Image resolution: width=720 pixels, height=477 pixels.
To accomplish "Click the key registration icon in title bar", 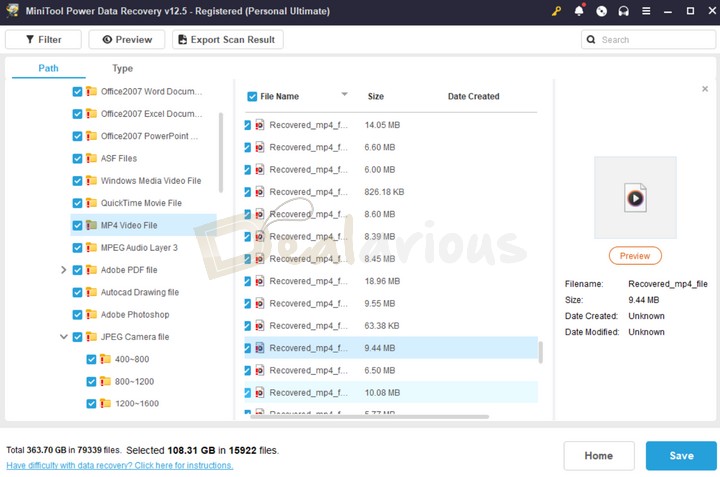I will [557, 11].
